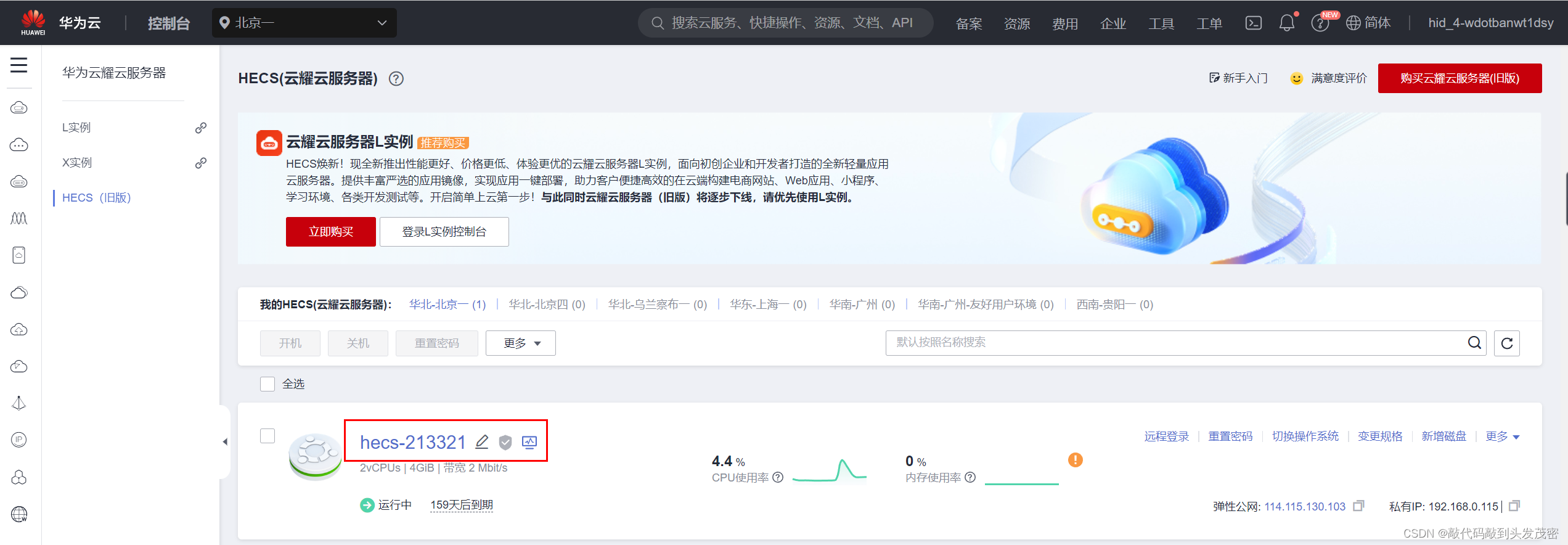Open the X实例 external link icon

coord(200,163)
